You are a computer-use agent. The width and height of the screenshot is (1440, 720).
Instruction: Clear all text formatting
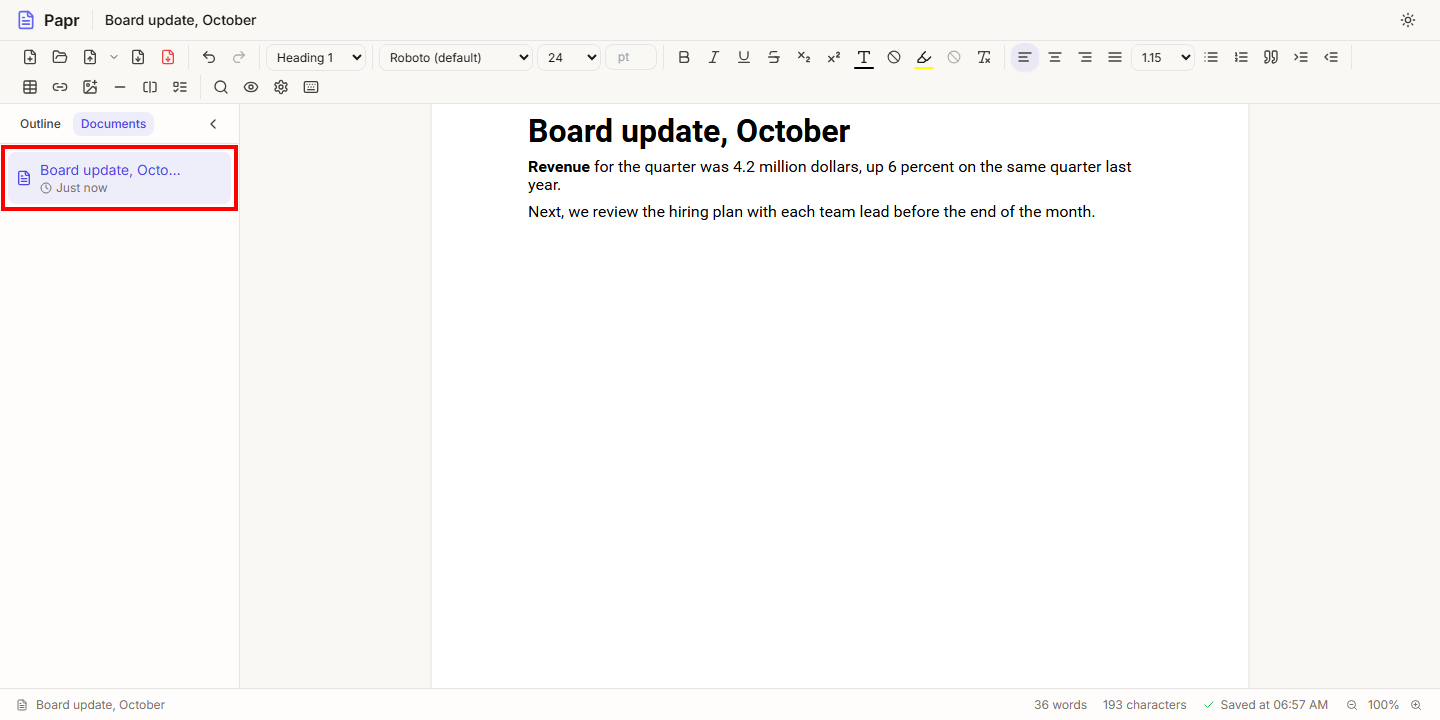[x=984, y=57]
